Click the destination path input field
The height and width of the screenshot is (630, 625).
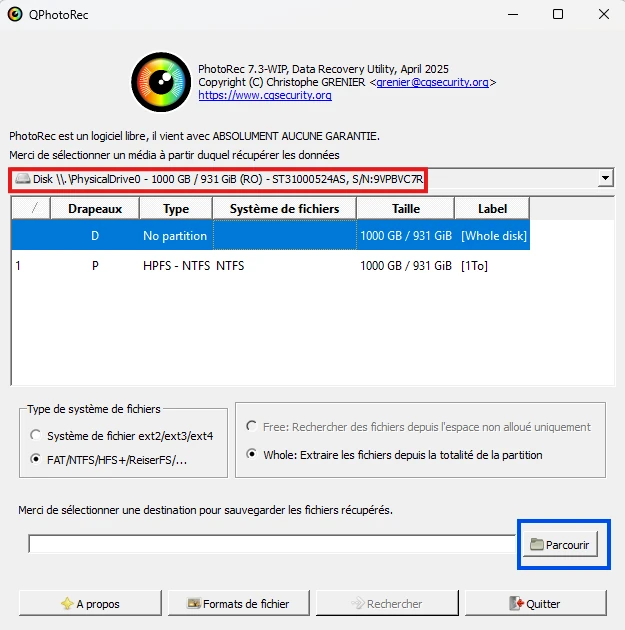(x=272, y=544)
